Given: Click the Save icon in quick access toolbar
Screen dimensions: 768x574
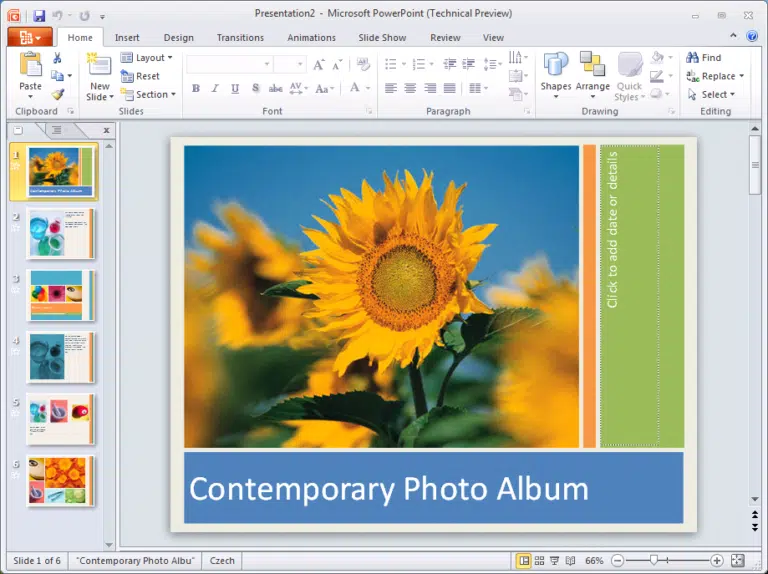Looking at the screenshot, I should [39, 16].
